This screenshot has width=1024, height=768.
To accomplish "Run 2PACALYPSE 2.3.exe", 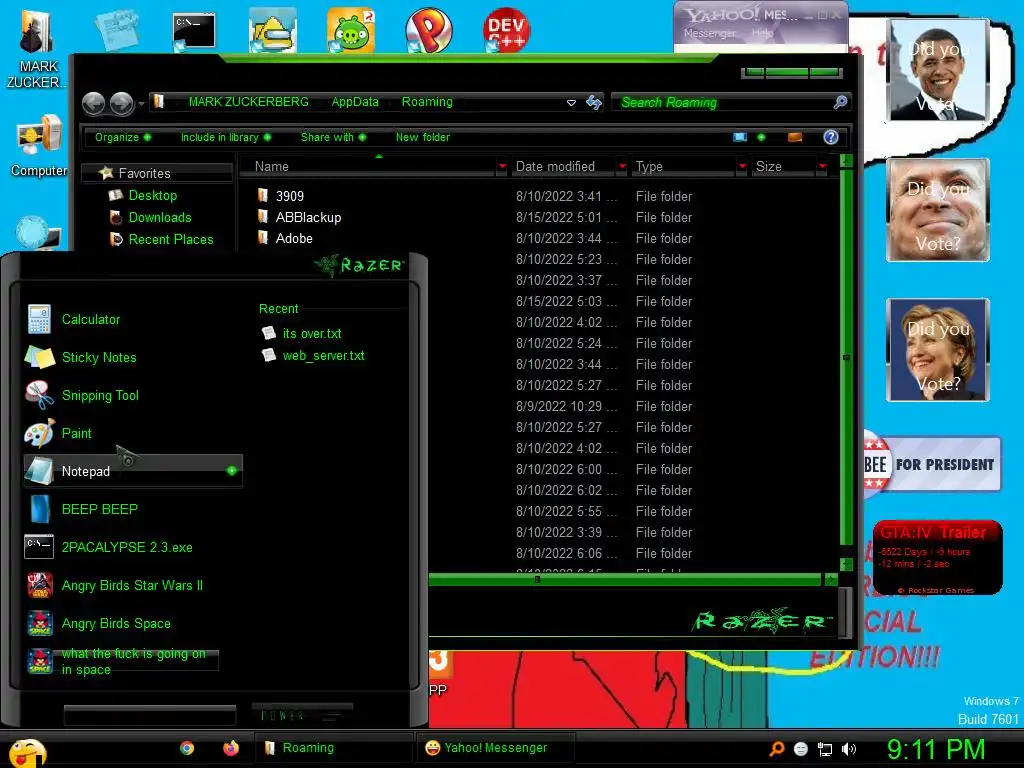I will click(x=127, y=547).
